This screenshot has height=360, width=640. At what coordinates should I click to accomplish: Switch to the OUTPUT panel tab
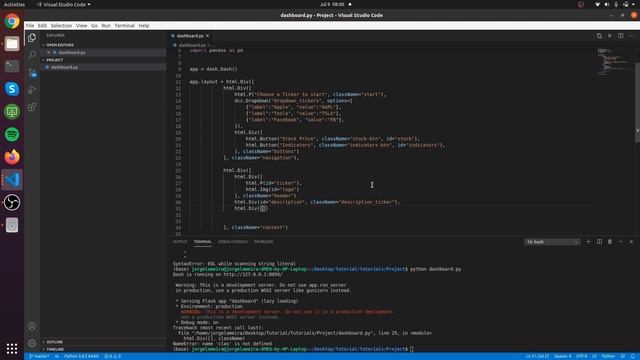pos(180,242)
